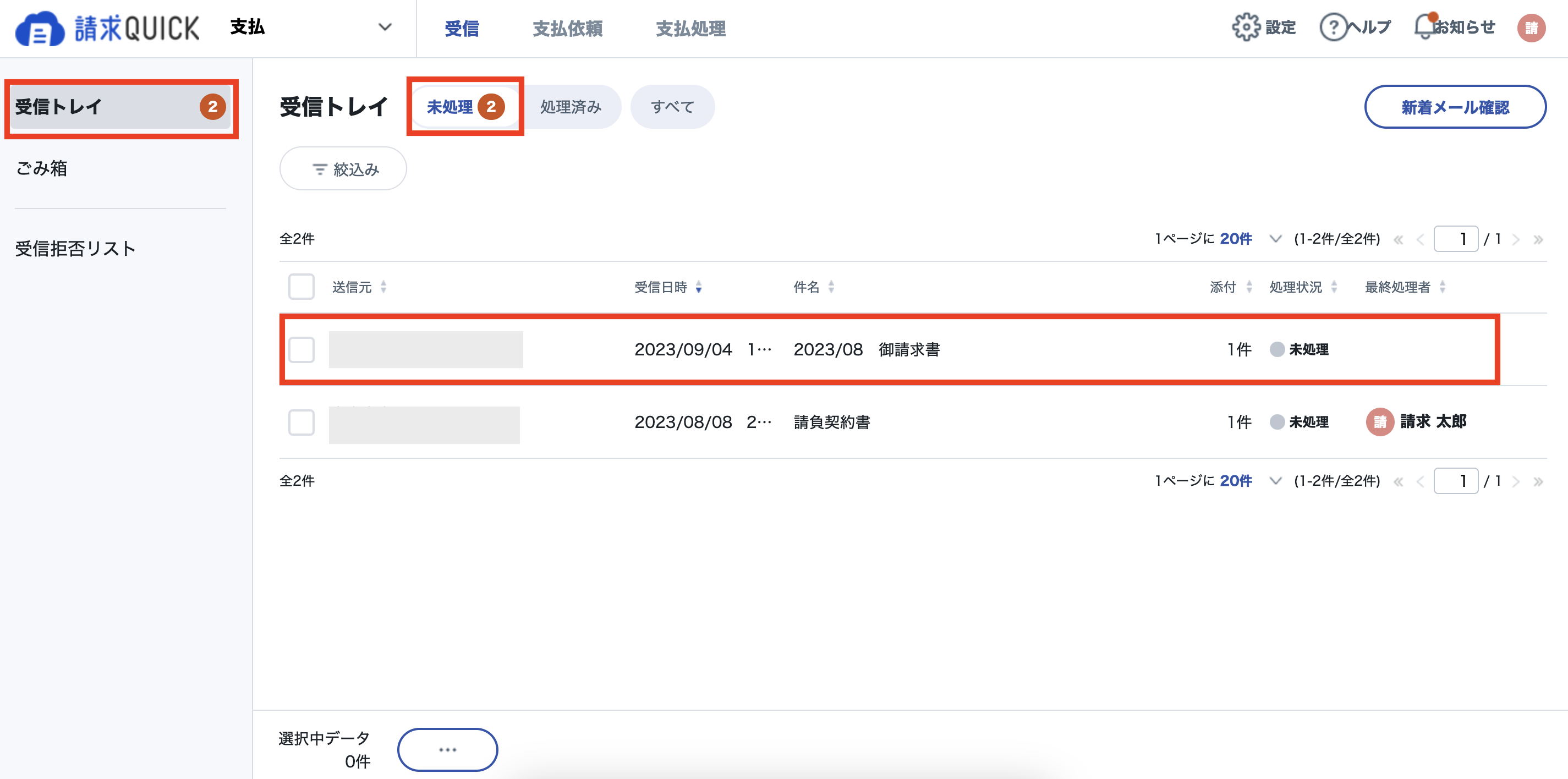Sort by 添付 column arrows
This screenshot has height=779, width=1568.
pyautogui.click(x=1249, y=287)
